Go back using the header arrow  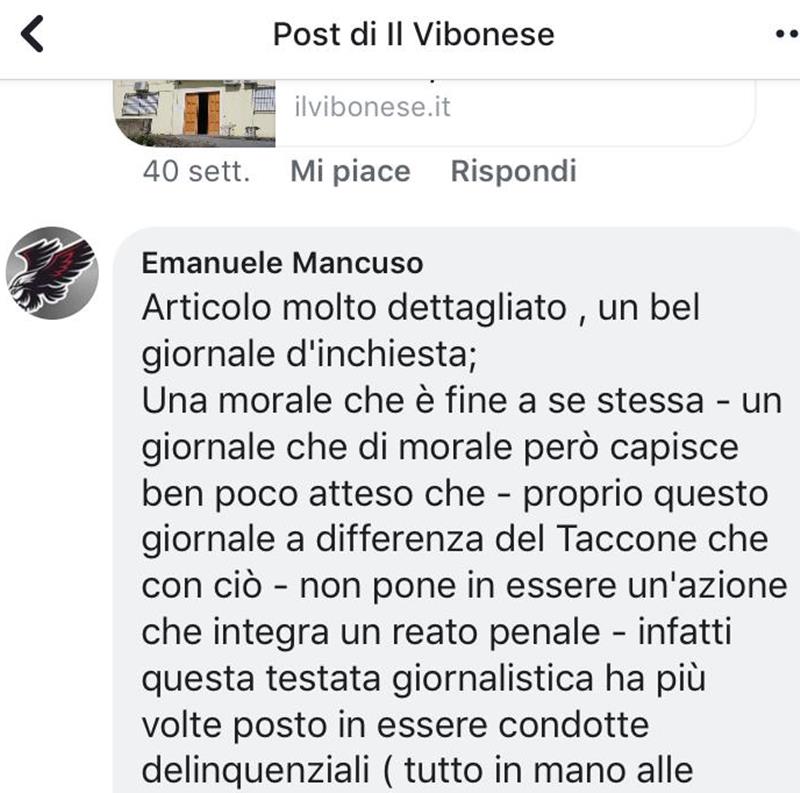click(32, 34)
